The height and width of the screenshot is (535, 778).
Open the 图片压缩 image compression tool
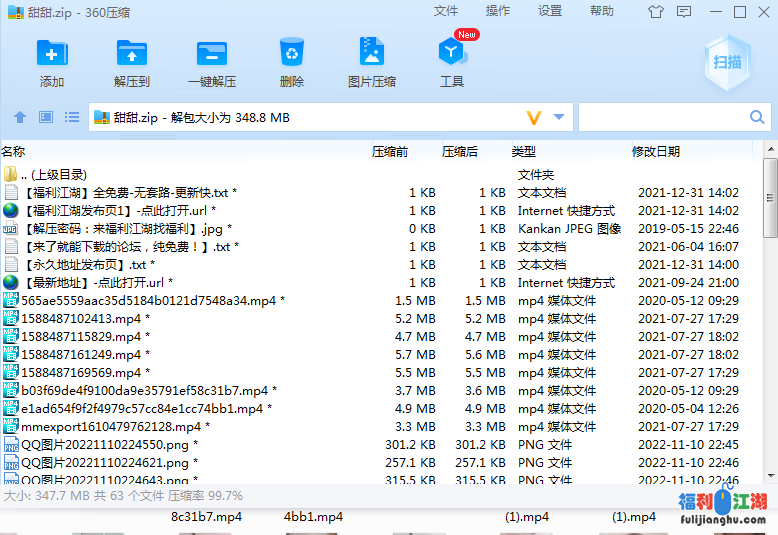pyautogui.click(x=372, y=53)
